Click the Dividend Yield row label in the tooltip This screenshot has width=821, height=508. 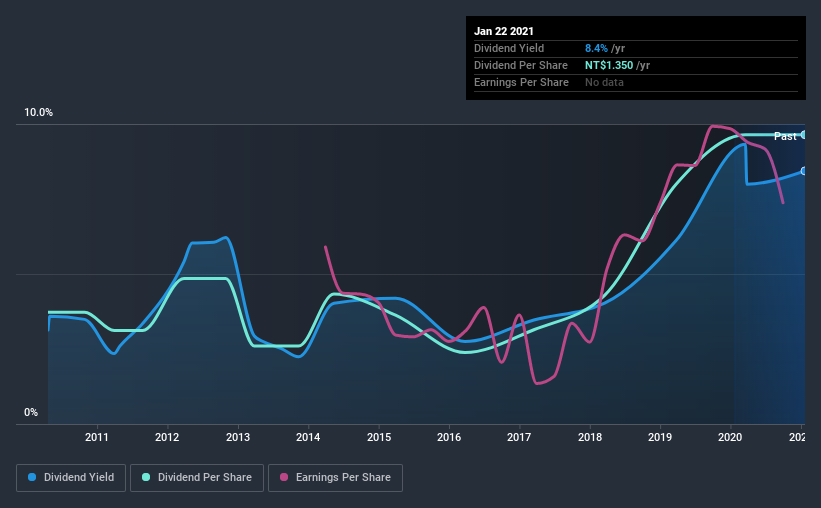point(509,49)
